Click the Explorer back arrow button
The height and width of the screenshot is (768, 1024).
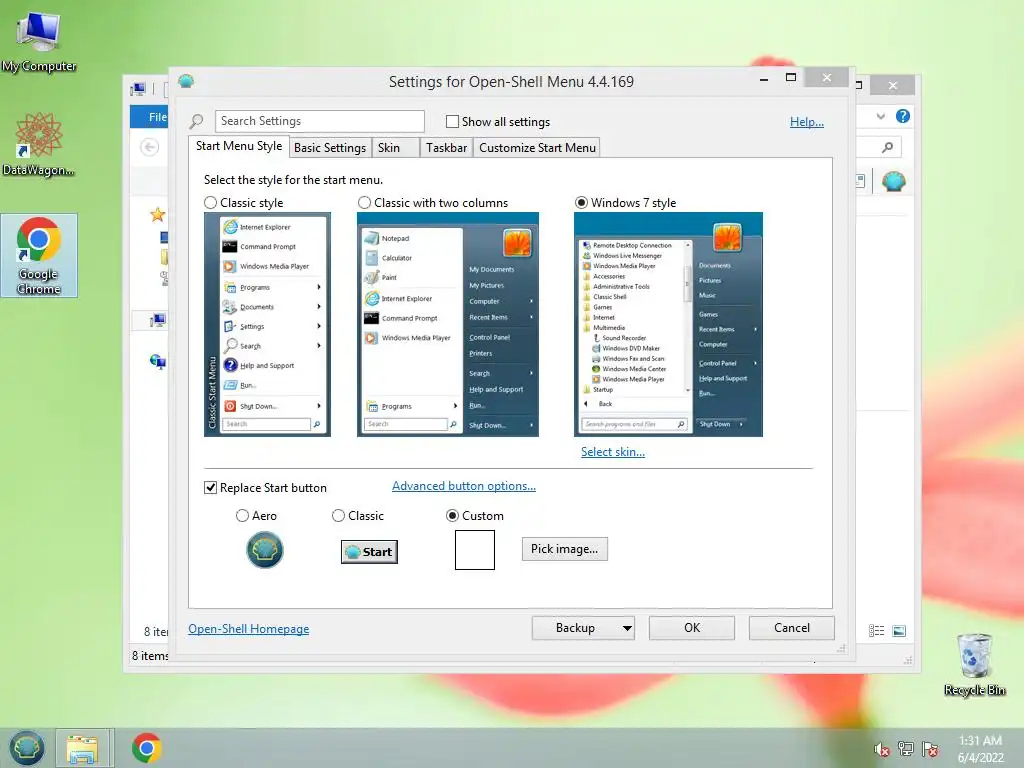coord(150,147)
